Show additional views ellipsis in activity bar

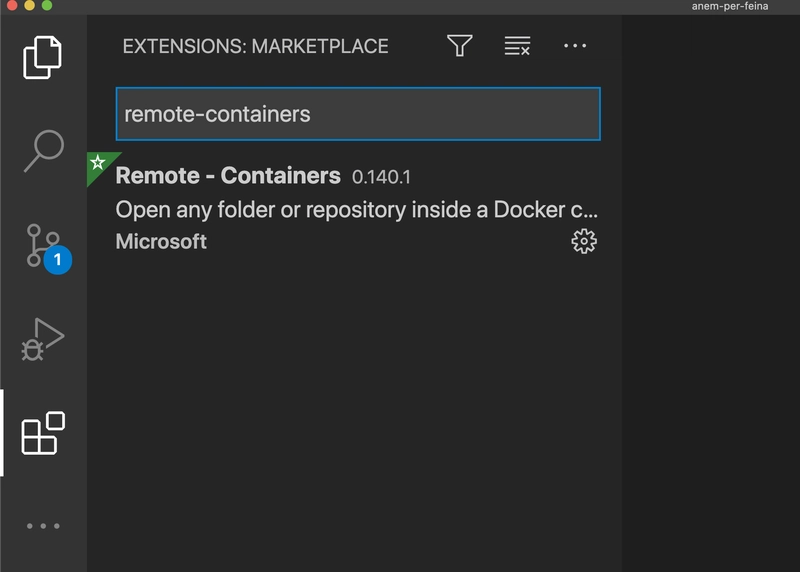click(x=43, y=526)
